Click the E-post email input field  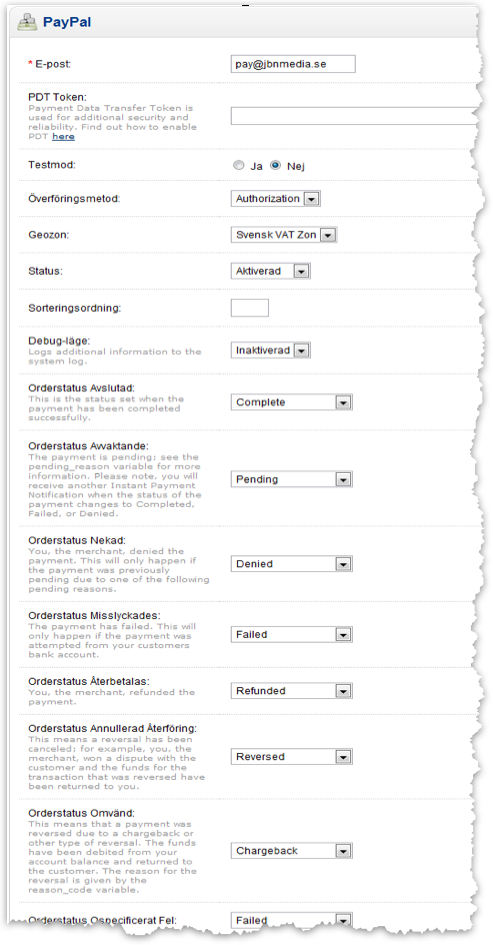point(293,63)
